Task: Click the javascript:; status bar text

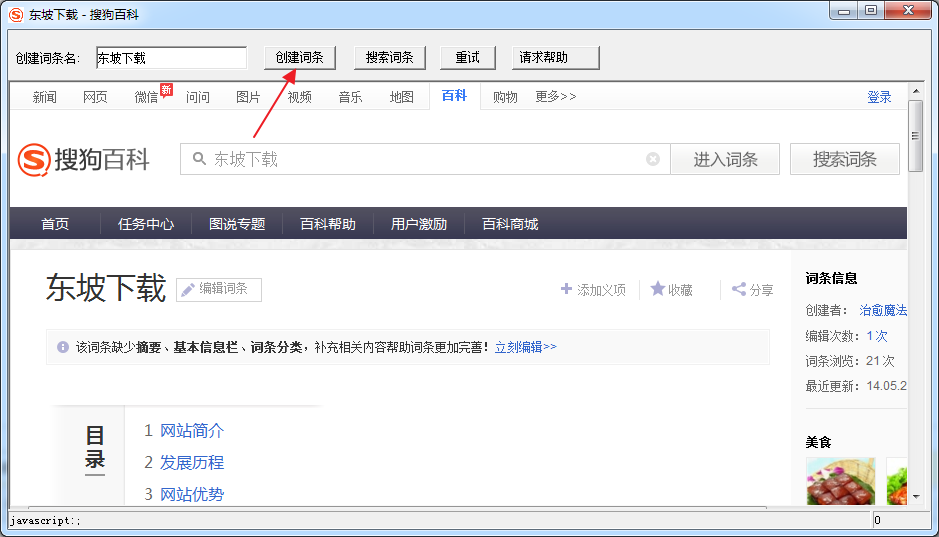Action: pos(46,521)
